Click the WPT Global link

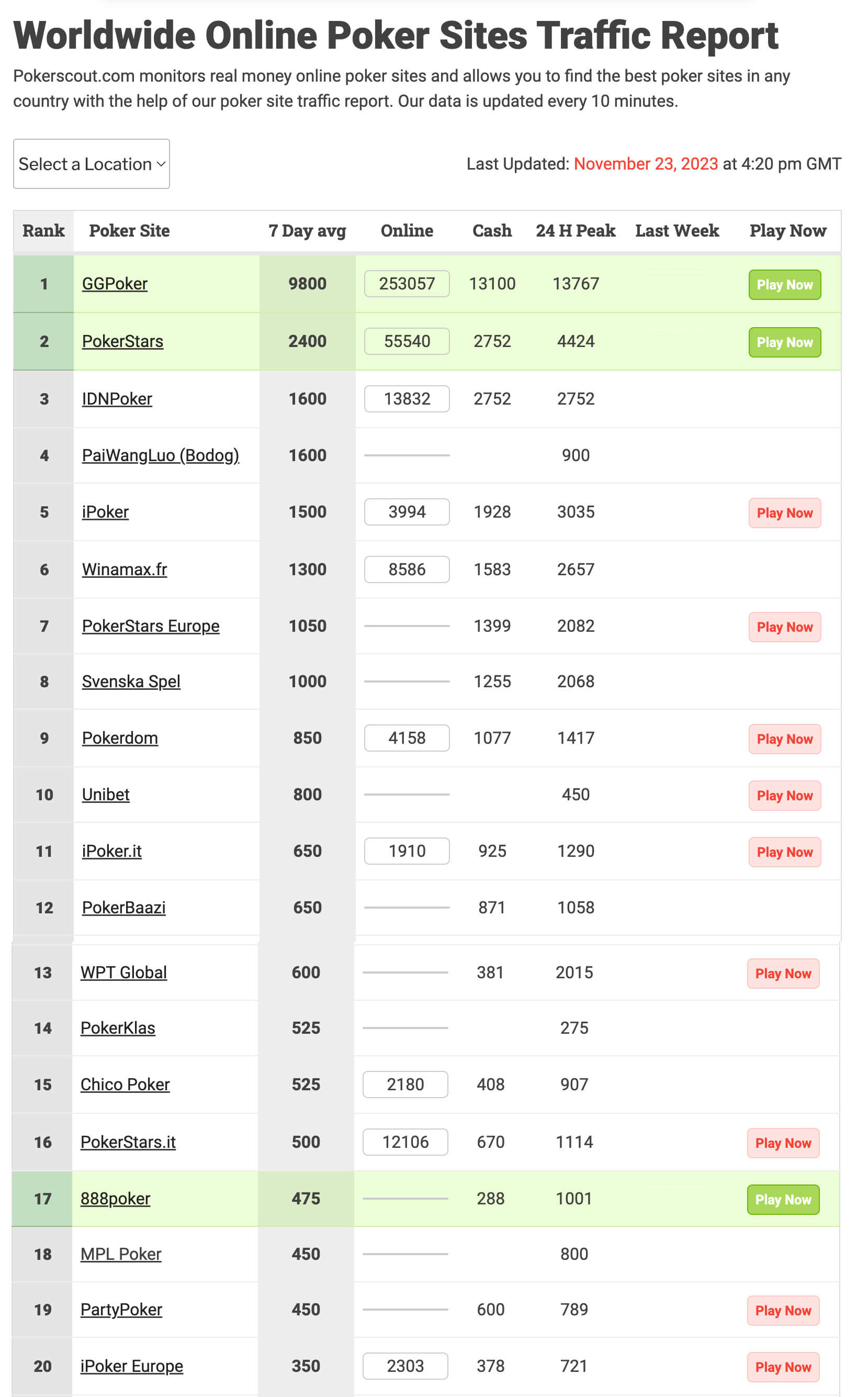[123, 972]
